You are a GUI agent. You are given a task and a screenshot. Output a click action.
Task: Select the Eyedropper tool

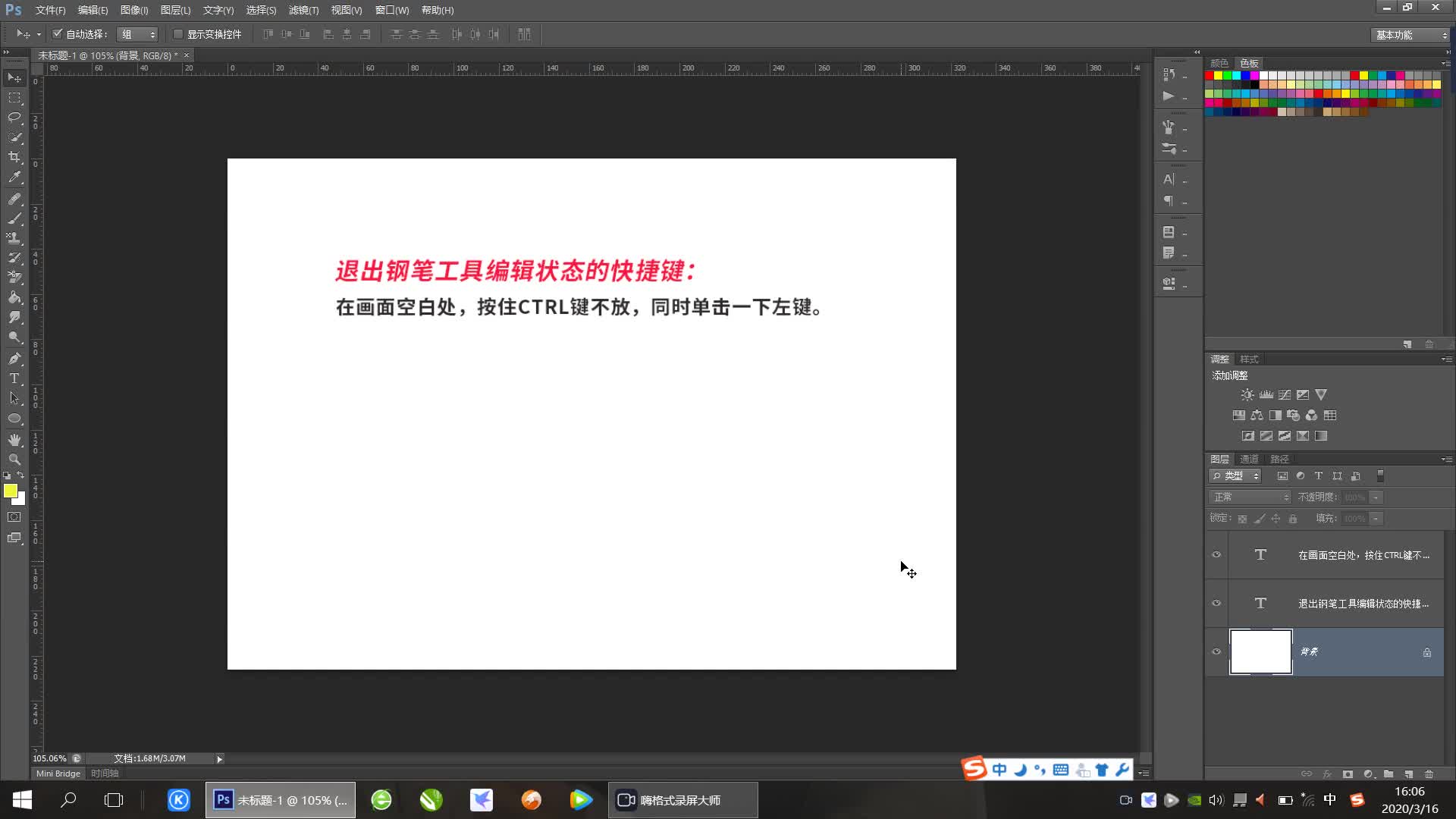(14, 177)
